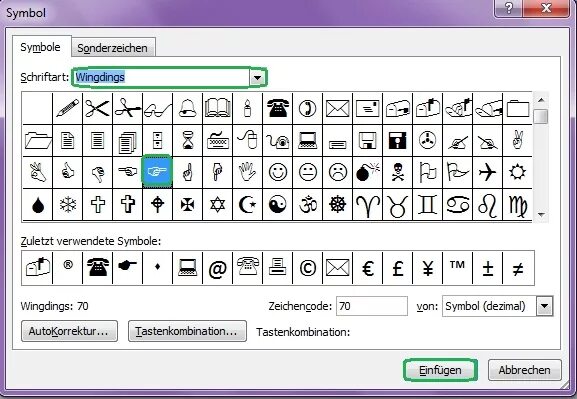Choose the eyeglasses symbol

coord(157,108)
